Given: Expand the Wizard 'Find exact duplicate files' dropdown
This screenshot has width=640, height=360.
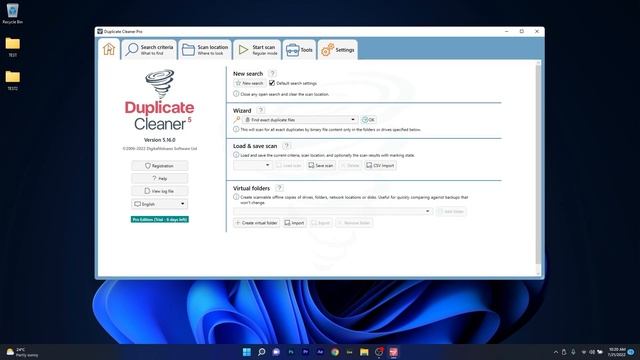Looking at the screenshot, I should [x=300, y=120].
